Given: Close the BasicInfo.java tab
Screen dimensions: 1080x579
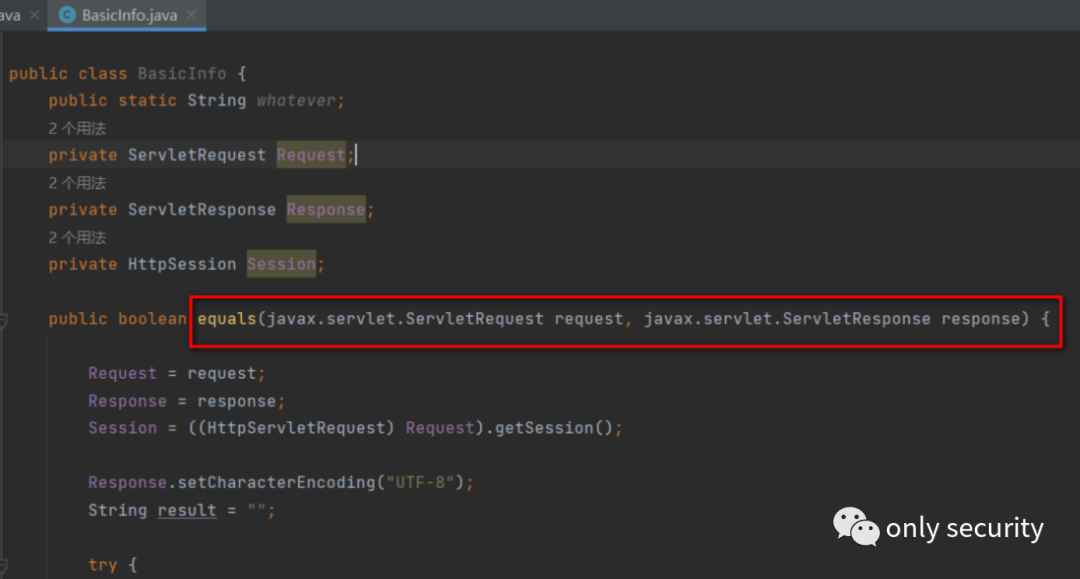Looking at the screenshot, I should 191,14.
